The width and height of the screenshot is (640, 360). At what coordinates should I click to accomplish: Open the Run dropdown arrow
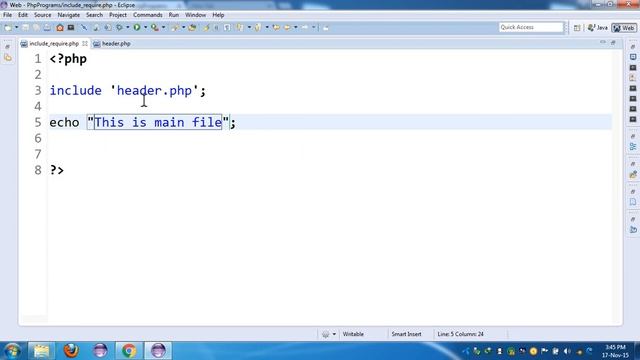[145, 27]
